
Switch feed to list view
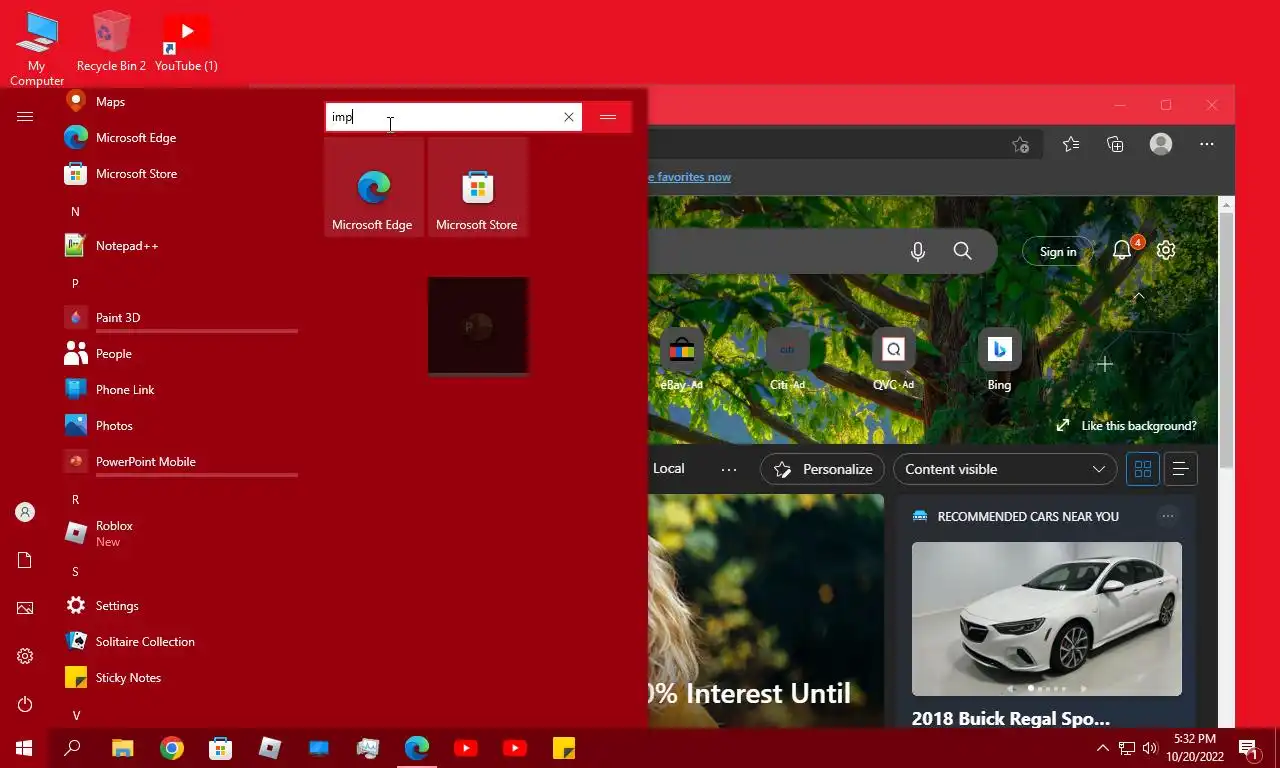coord(1180,469)
